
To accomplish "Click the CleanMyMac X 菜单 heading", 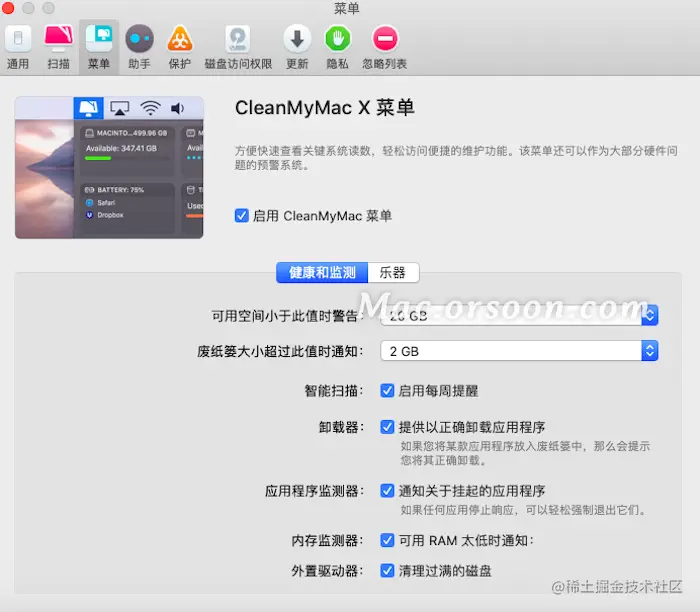I will click(325, 108).
